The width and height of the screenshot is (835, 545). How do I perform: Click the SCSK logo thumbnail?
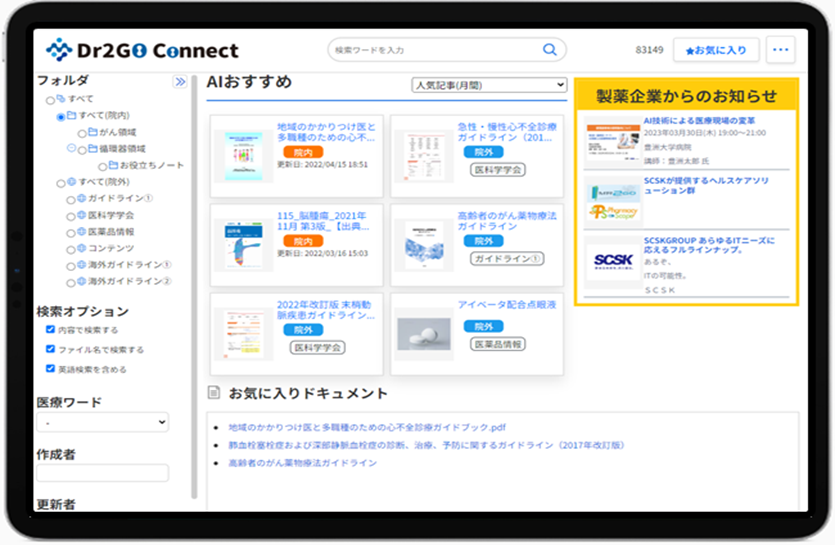point(613,261)
